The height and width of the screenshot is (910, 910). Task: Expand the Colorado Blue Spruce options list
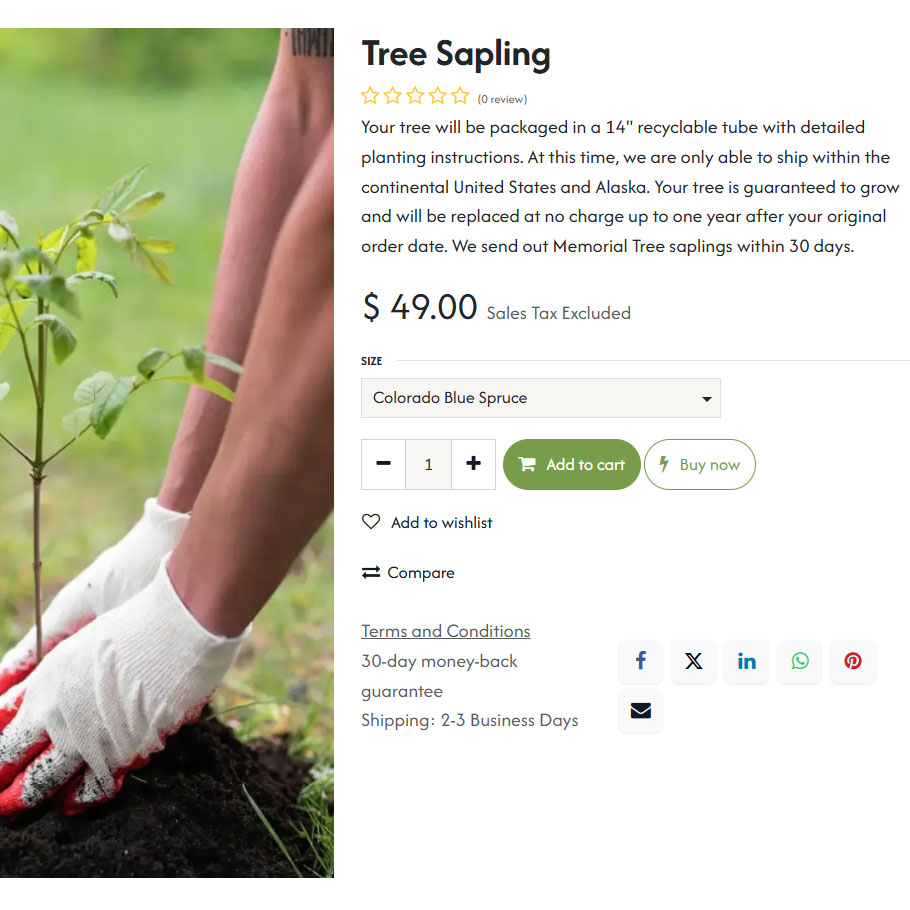pyautogui.click(x=540, y=398)
